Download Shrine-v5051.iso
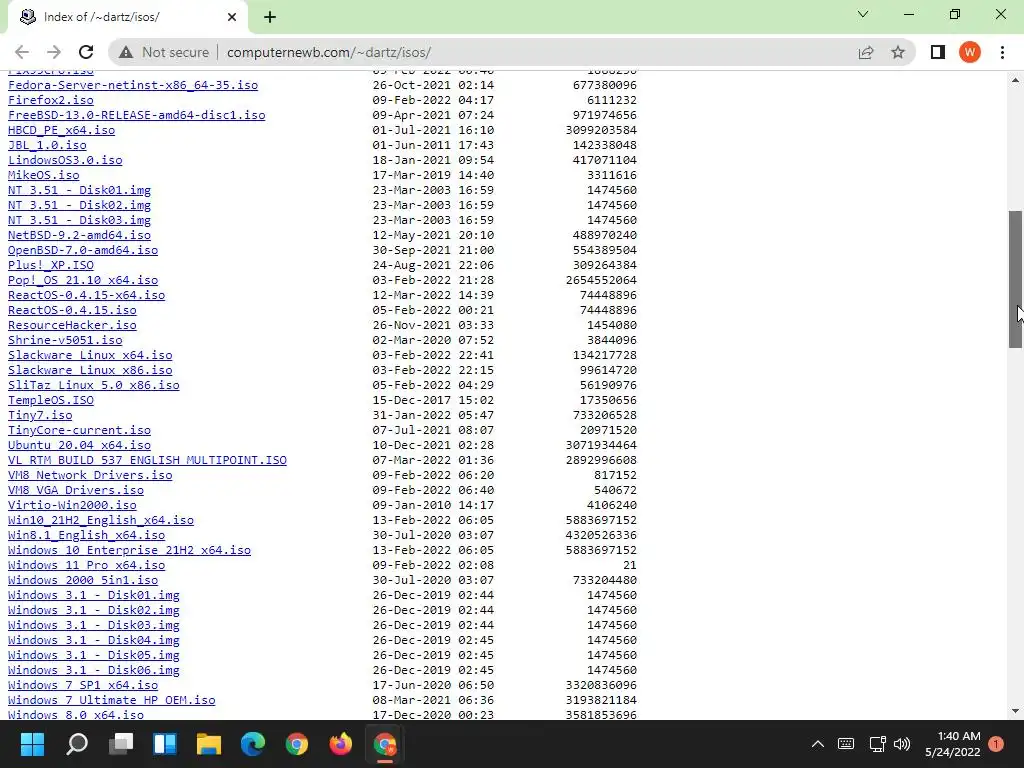This screenshot has height=768, width=1024. 65,340
